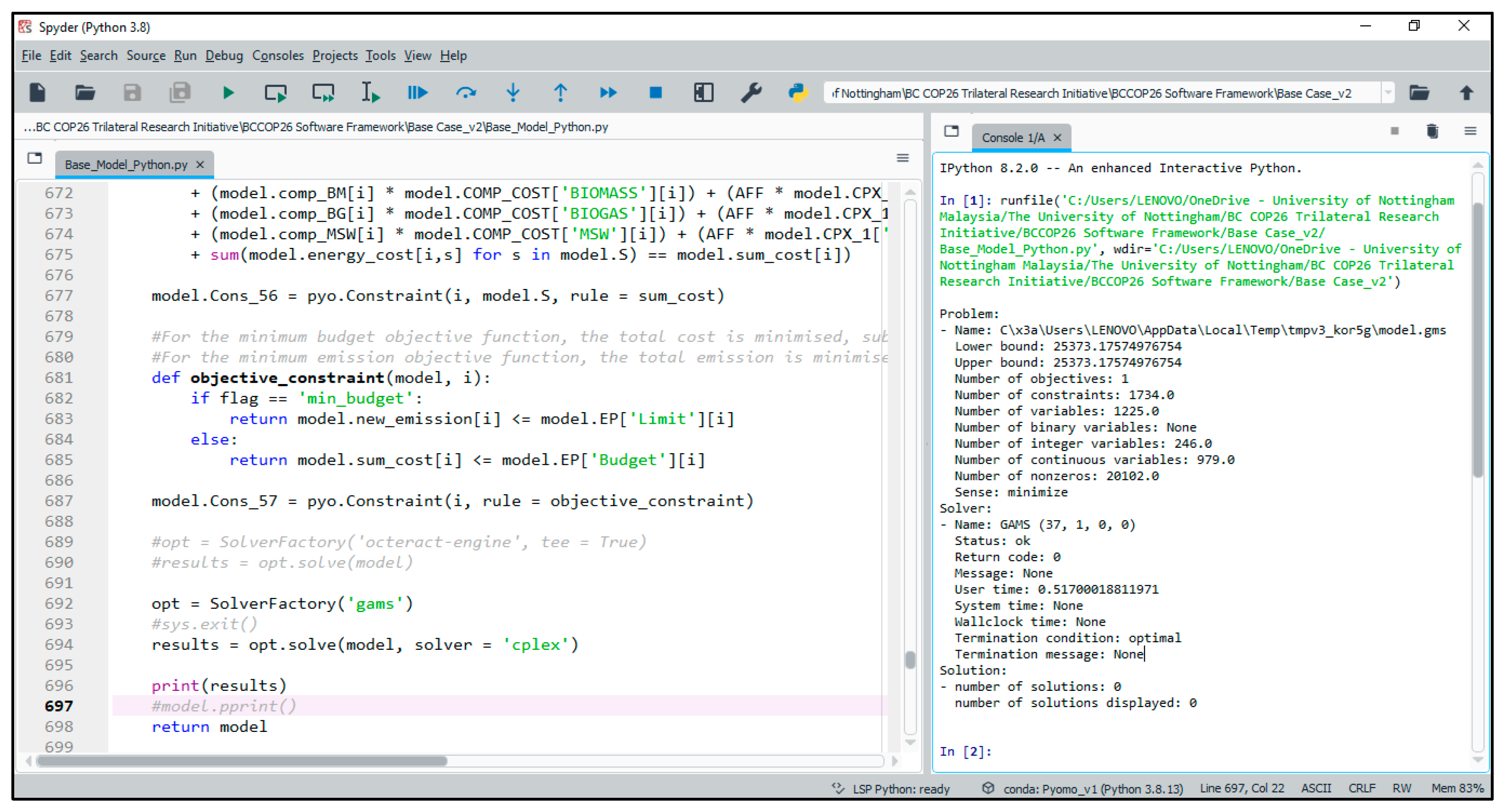Run the current cell icon

(x=275, y=93)
